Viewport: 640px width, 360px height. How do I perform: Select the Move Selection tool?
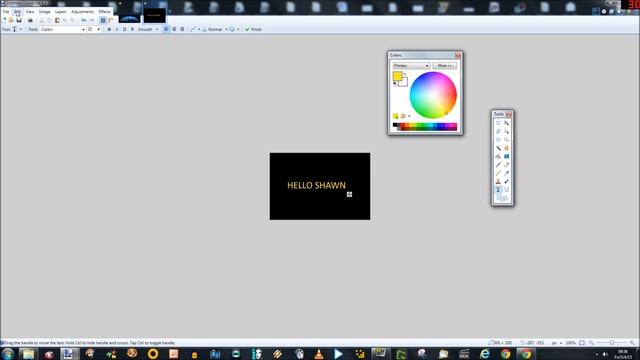(x=507, y=131)
